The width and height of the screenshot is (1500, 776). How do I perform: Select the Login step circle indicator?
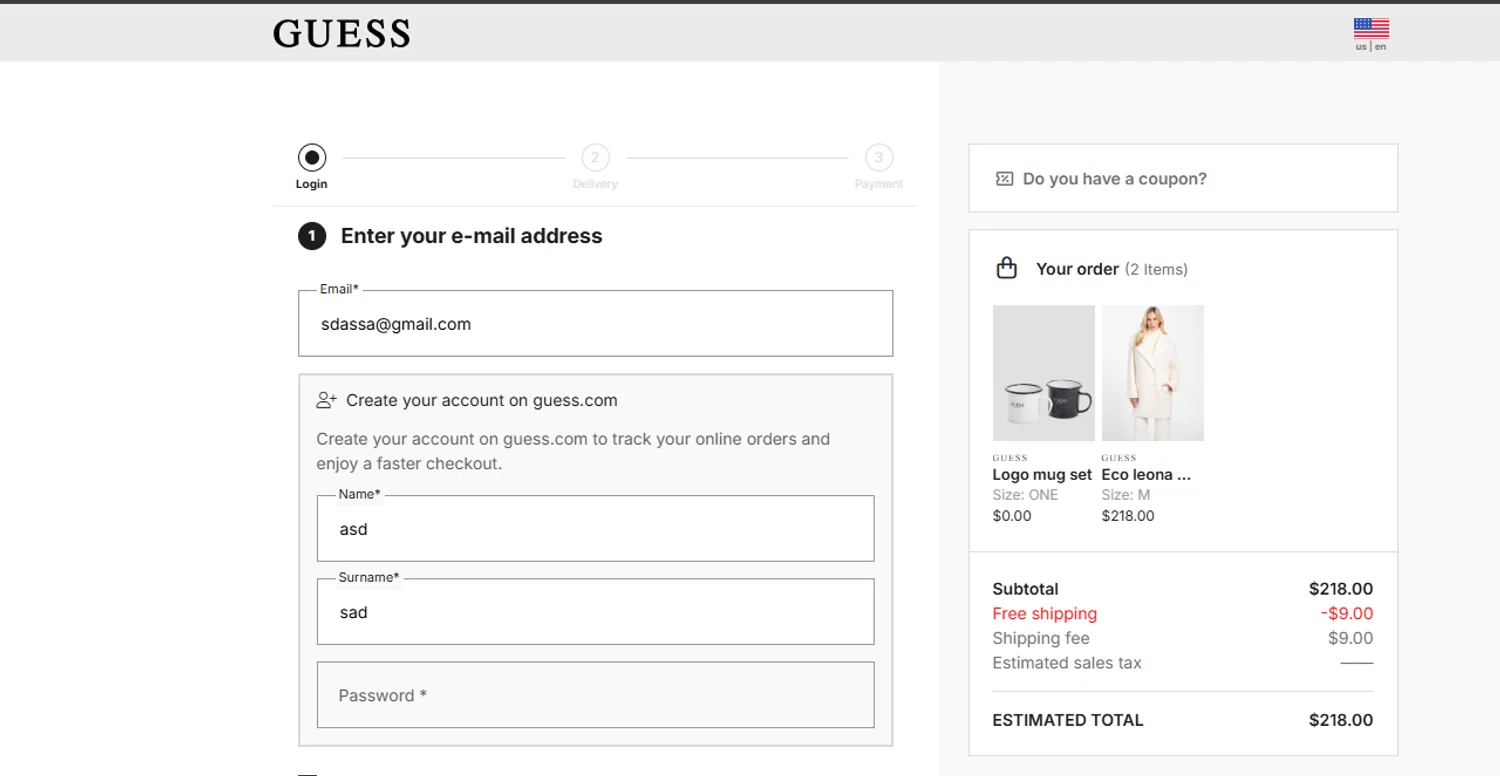click(x=312, y=157)
